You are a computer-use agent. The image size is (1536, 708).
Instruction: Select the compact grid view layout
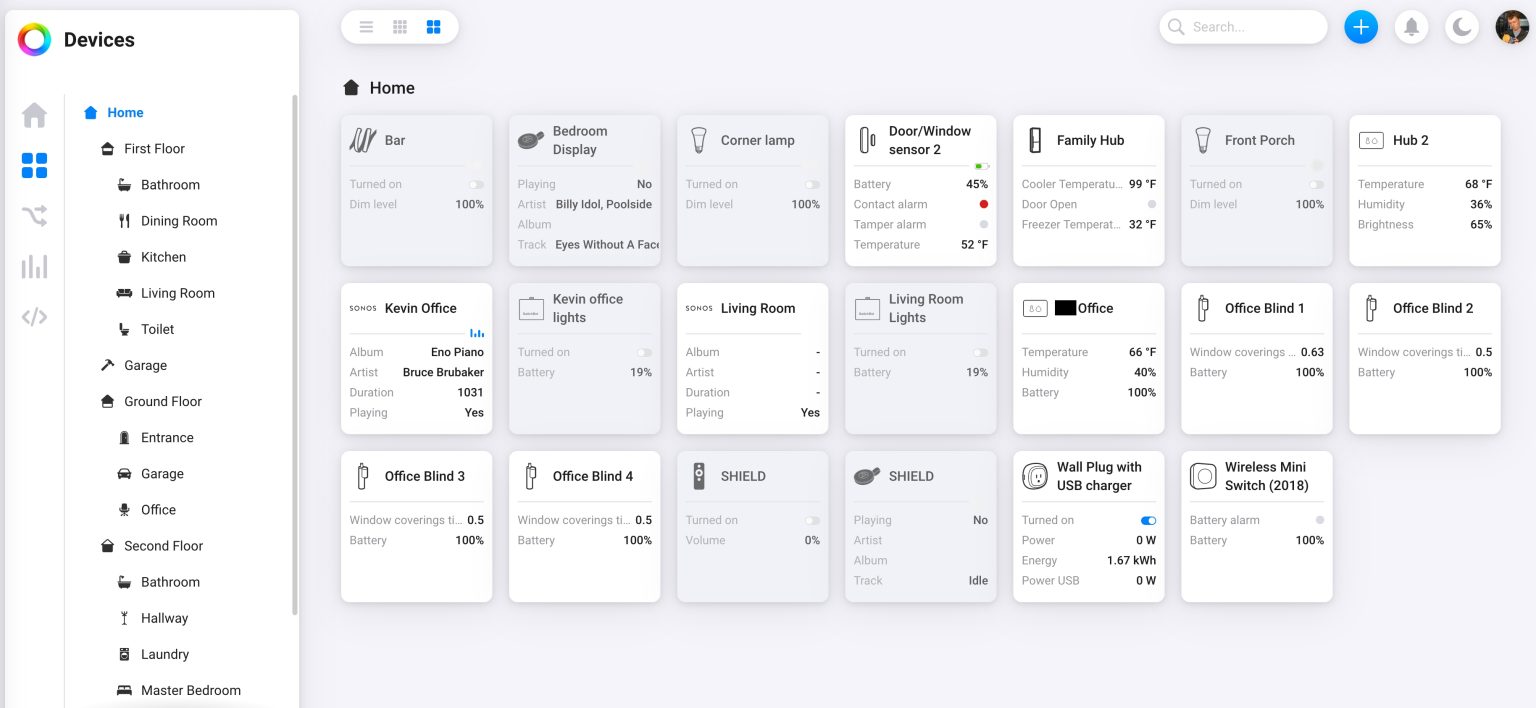pos(400,27)
